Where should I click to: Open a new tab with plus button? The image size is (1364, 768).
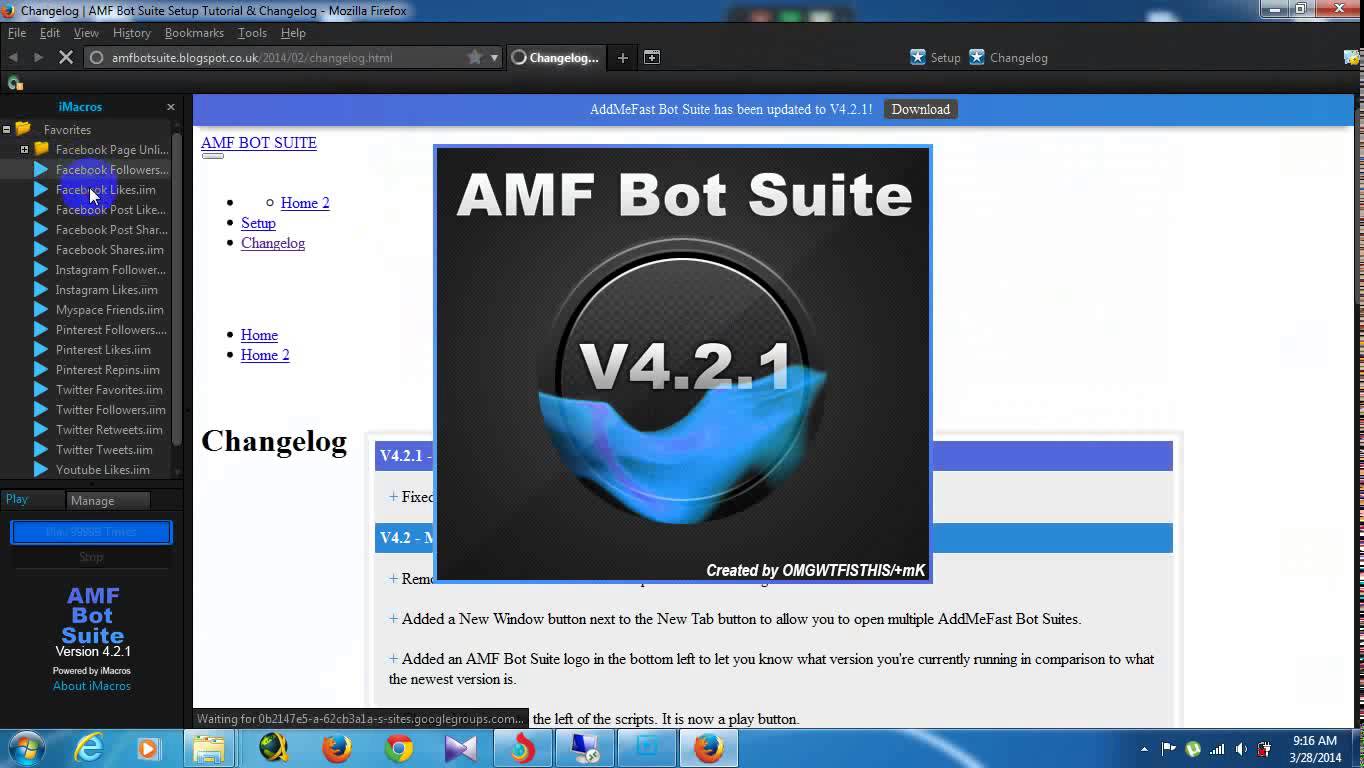click(x=622, y=58)
